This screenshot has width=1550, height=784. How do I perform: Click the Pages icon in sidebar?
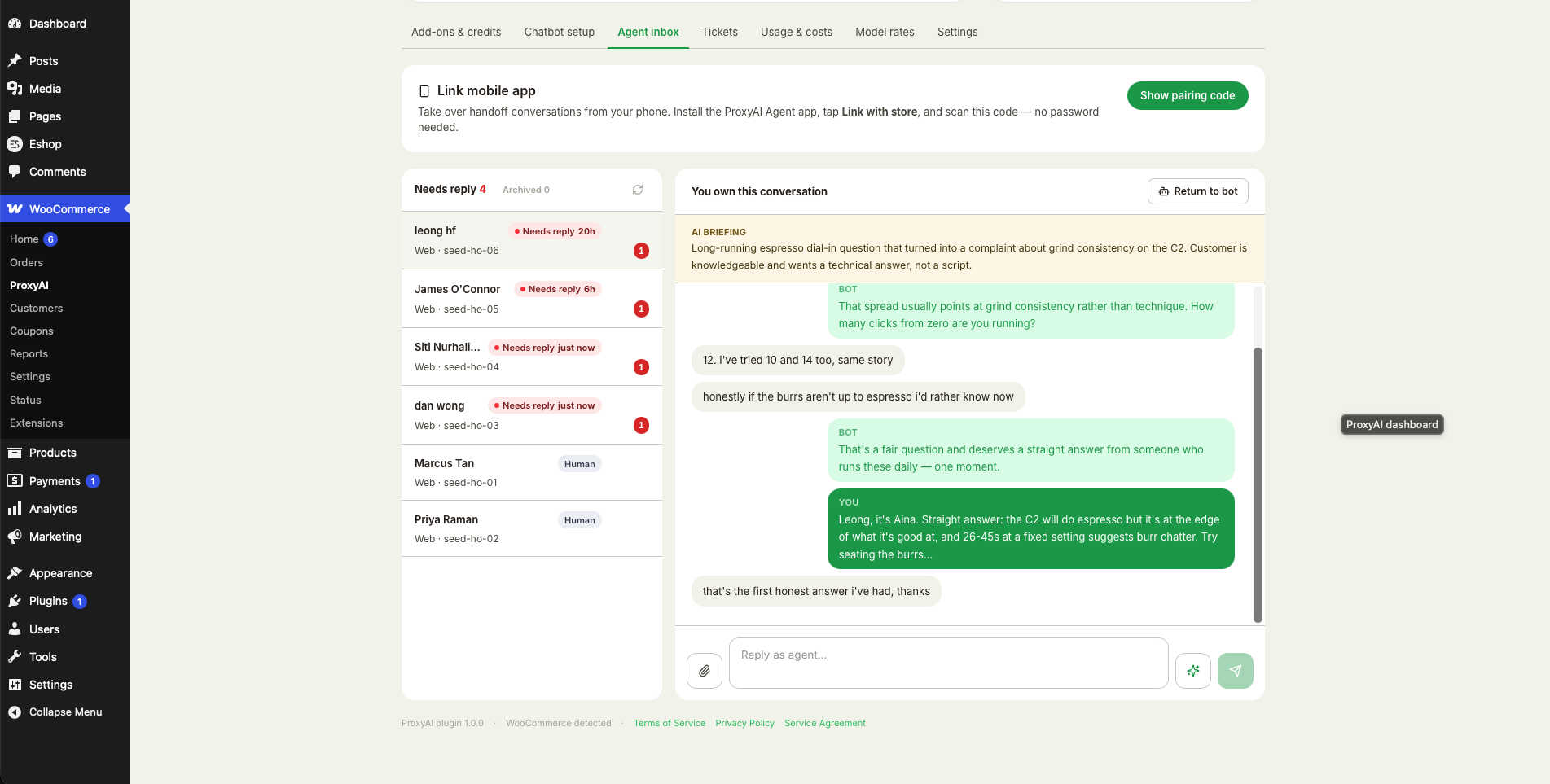(15, 116)
